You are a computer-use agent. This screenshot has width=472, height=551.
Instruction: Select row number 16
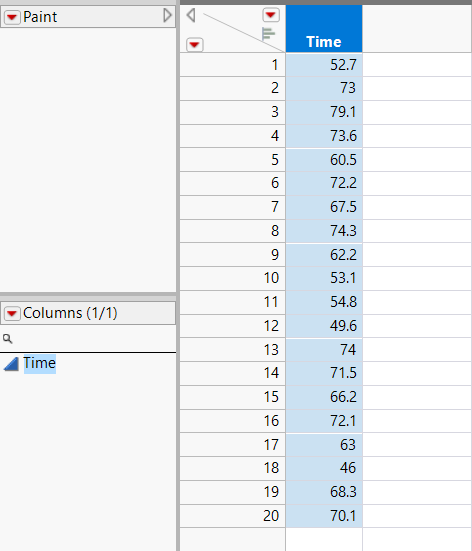pyautogui.click(x=232, y=421)
